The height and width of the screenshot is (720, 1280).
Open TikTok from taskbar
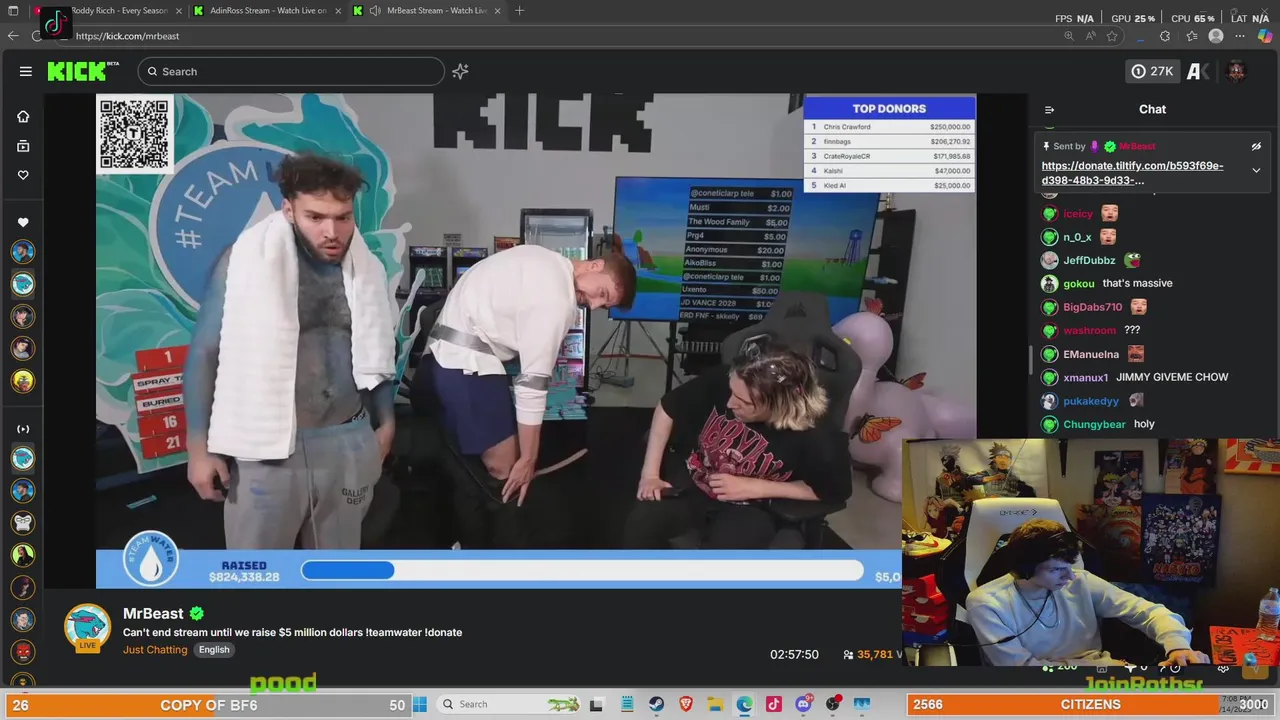773,704
